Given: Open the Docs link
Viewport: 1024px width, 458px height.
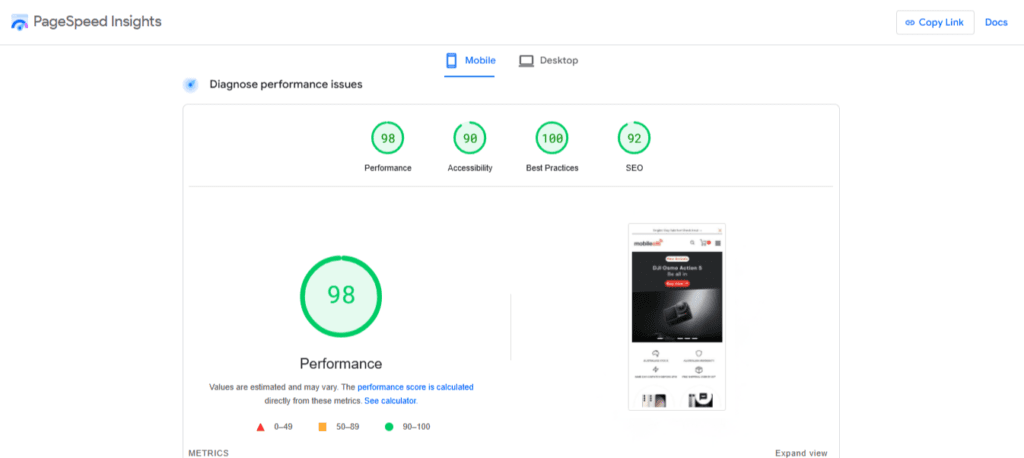Looking at the screenshot, I should coord(996,22).
